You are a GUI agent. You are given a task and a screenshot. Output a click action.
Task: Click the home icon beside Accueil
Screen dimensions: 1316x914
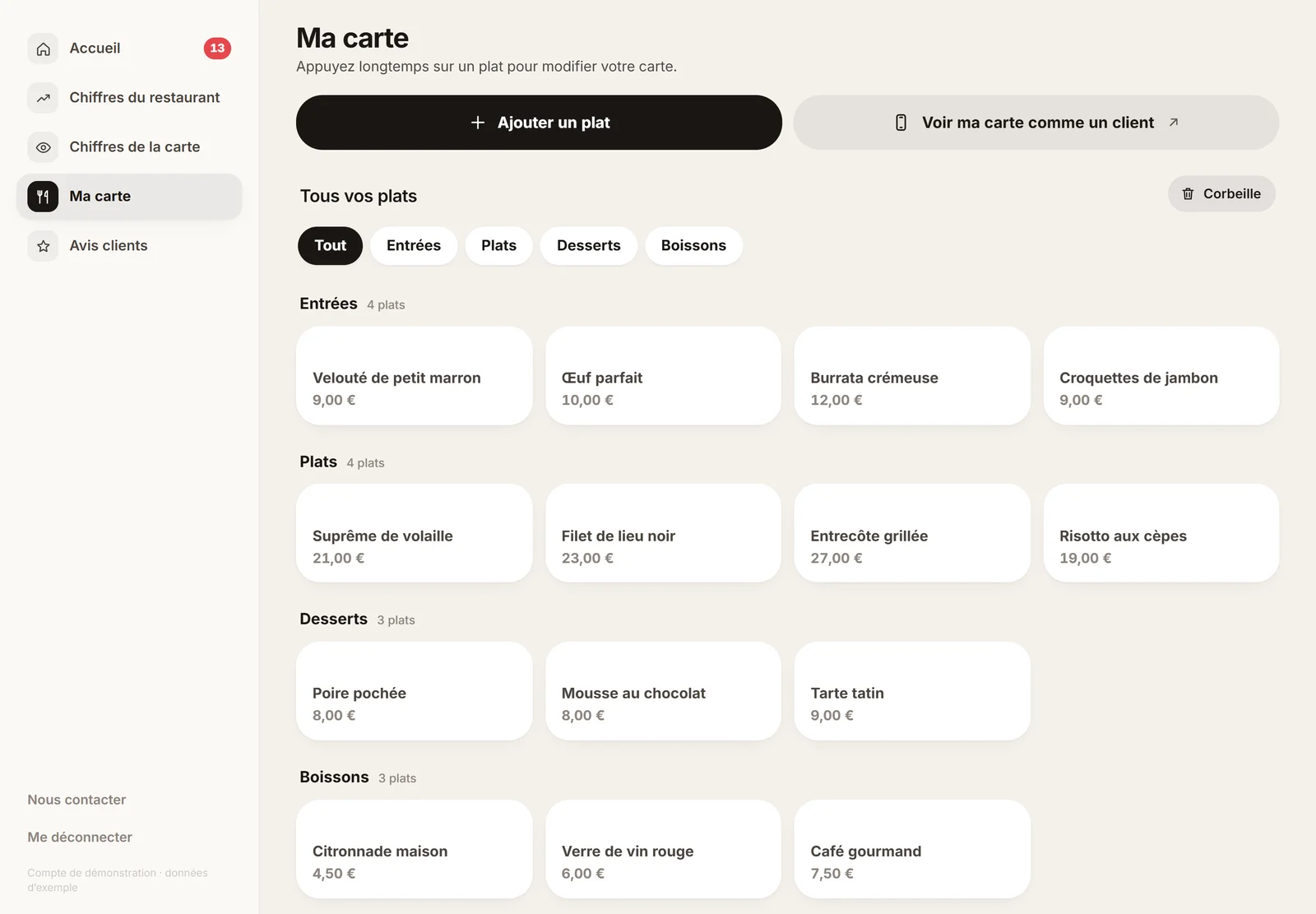click(43, 49)
